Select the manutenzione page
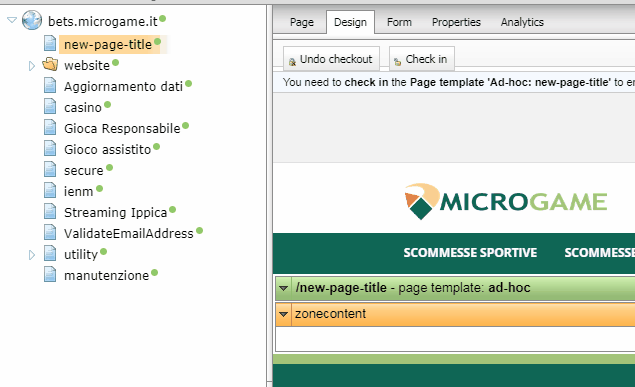Viewport: 635px width, 387px height. (107, 276)
